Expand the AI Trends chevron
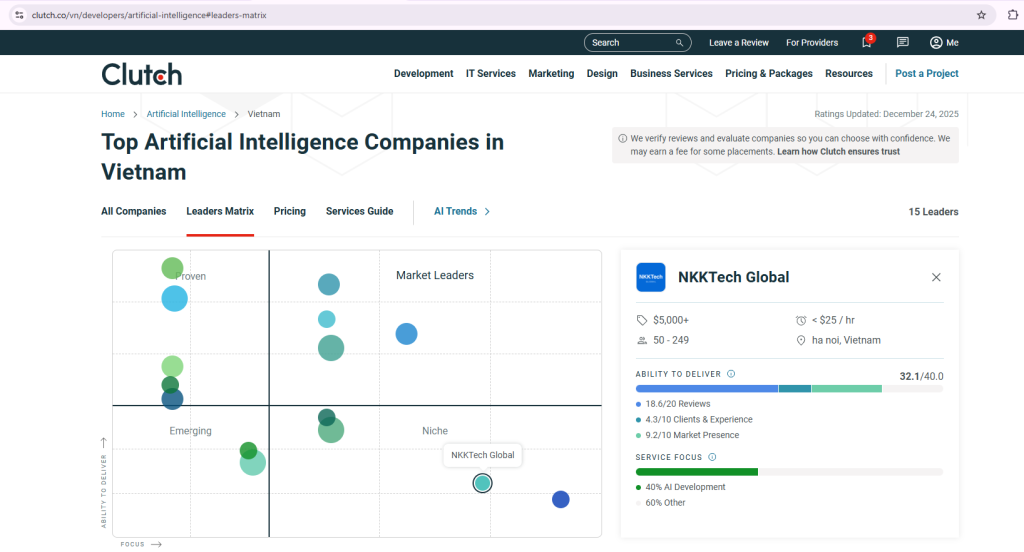This screenshot has width=1024, height=552. click(487, 212)
